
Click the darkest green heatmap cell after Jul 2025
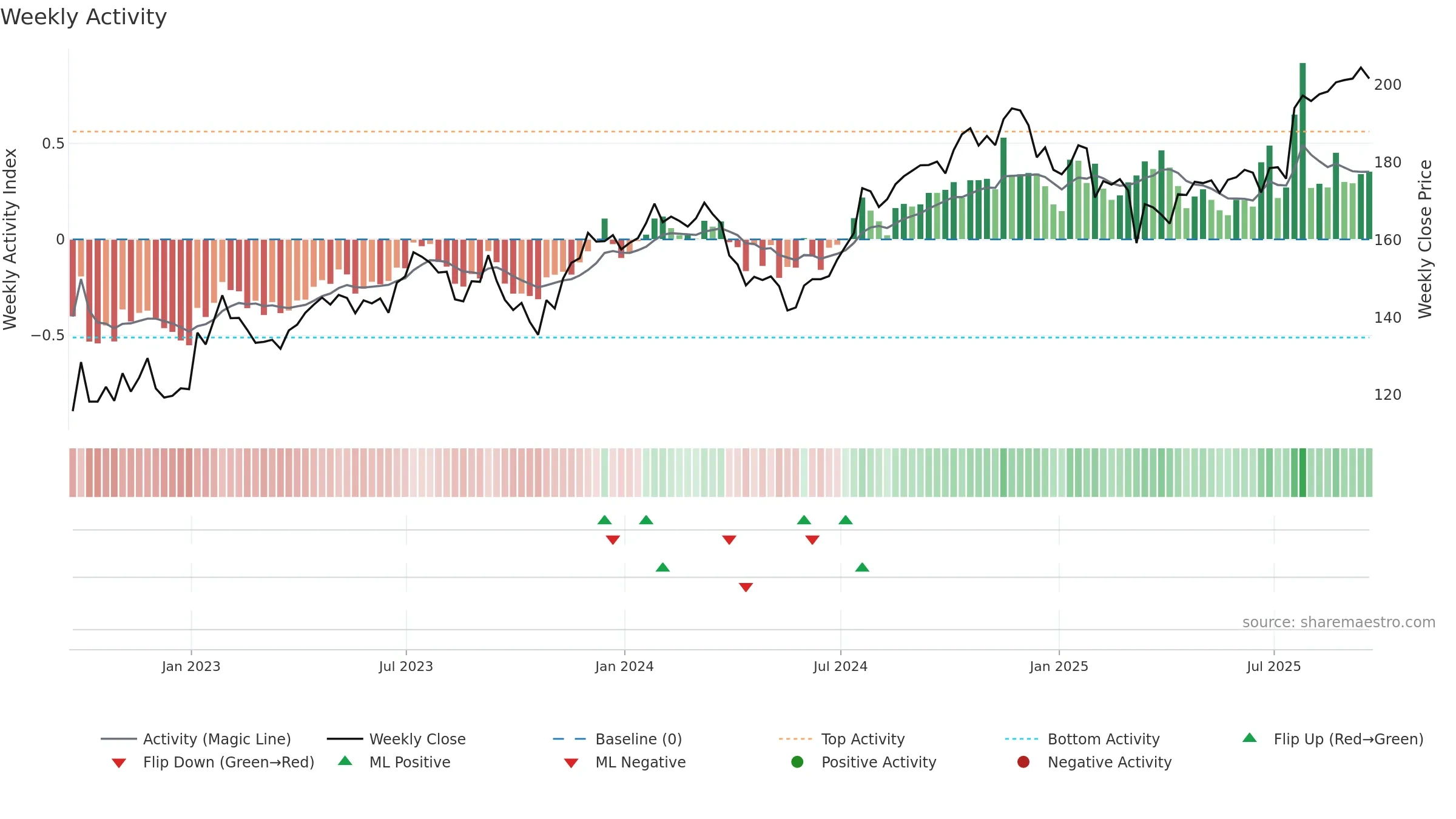1303,473
